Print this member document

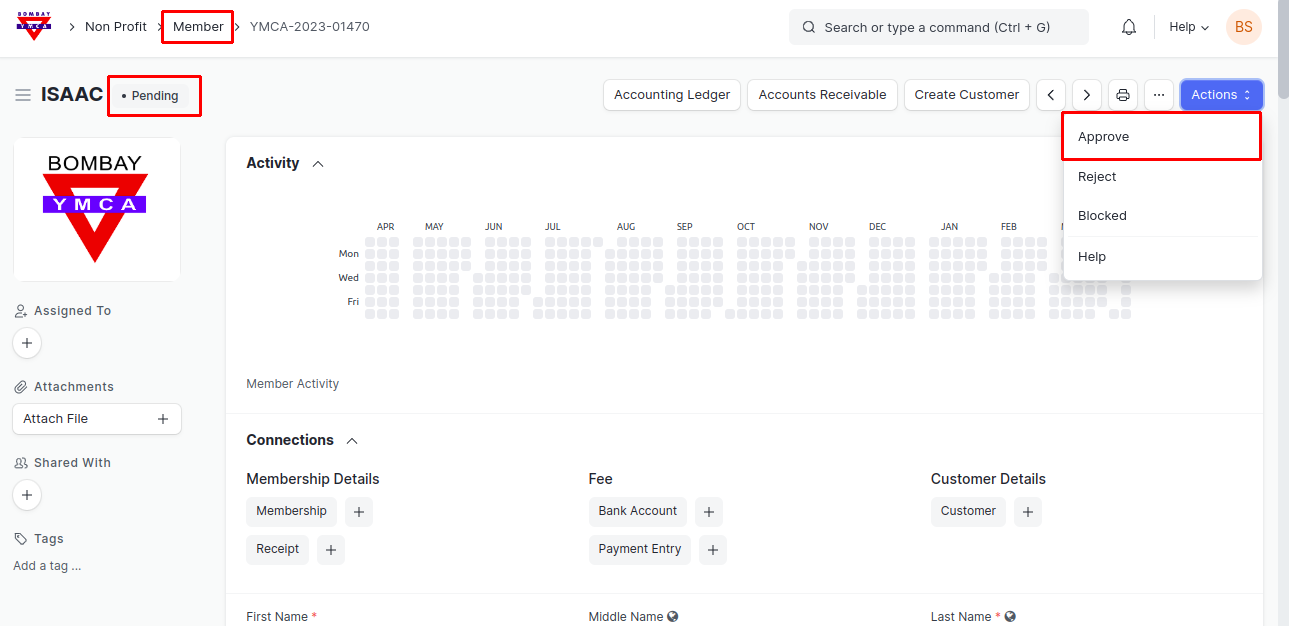pyautogui.click(x=1123, y=95)
